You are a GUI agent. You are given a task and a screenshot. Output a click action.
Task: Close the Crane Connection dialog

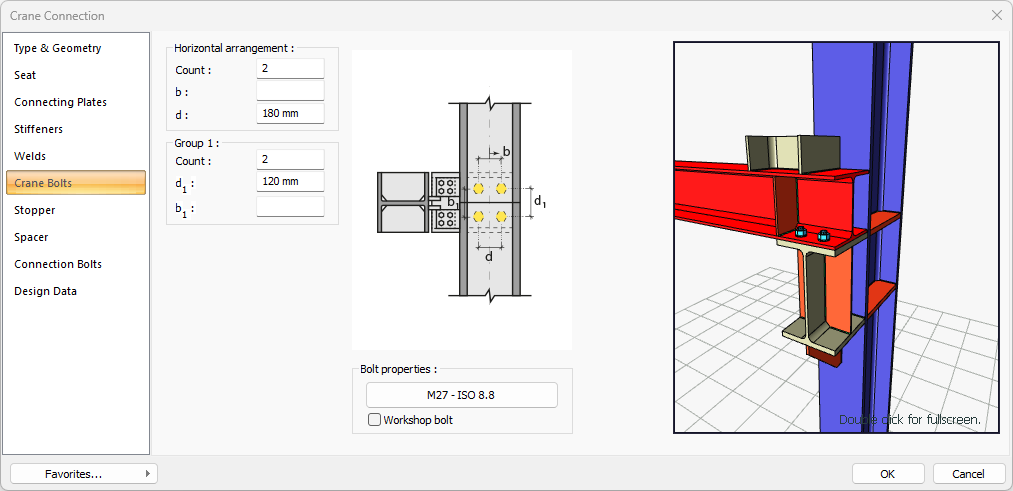[996, 15]
